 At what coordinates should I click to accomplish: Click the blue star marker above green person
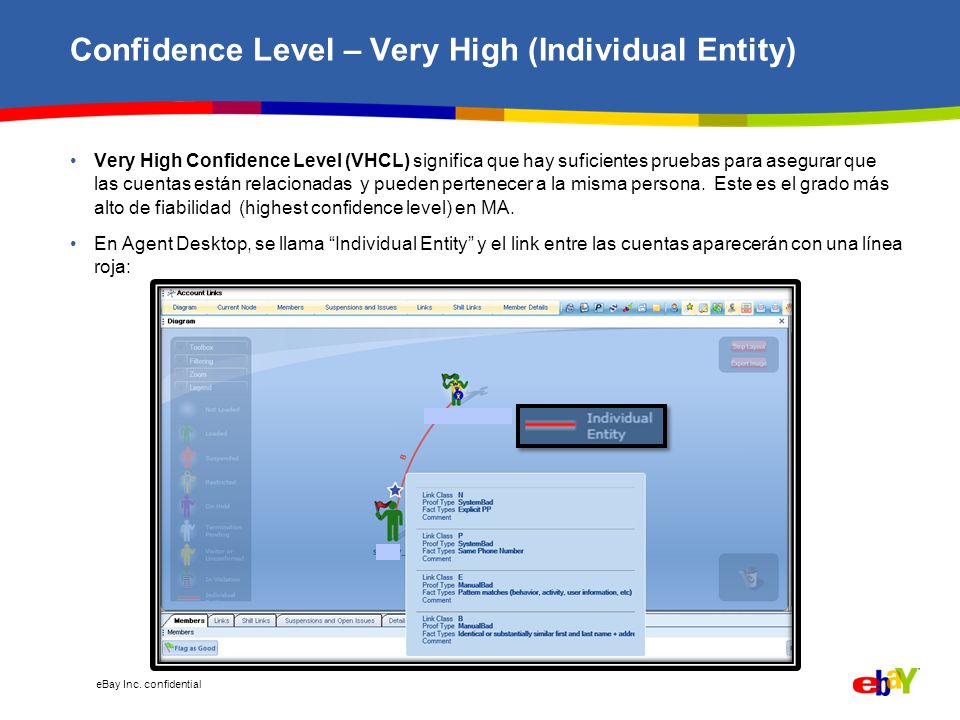coord(395,490)
